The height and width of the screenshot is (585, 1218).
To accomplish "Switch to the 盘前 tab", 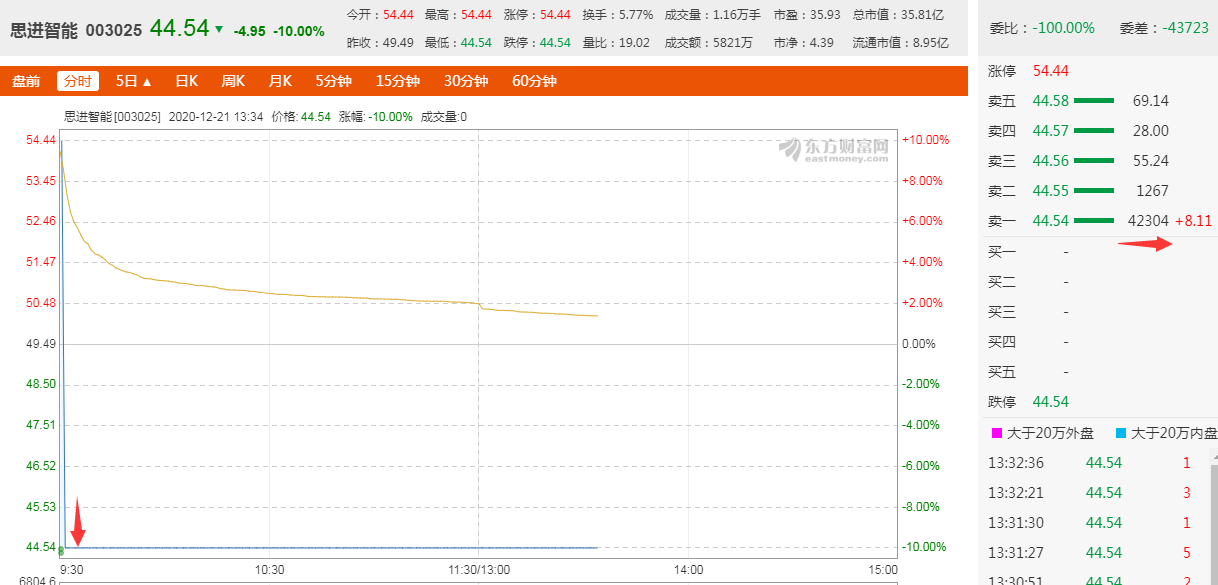I will tap(26, 81).
